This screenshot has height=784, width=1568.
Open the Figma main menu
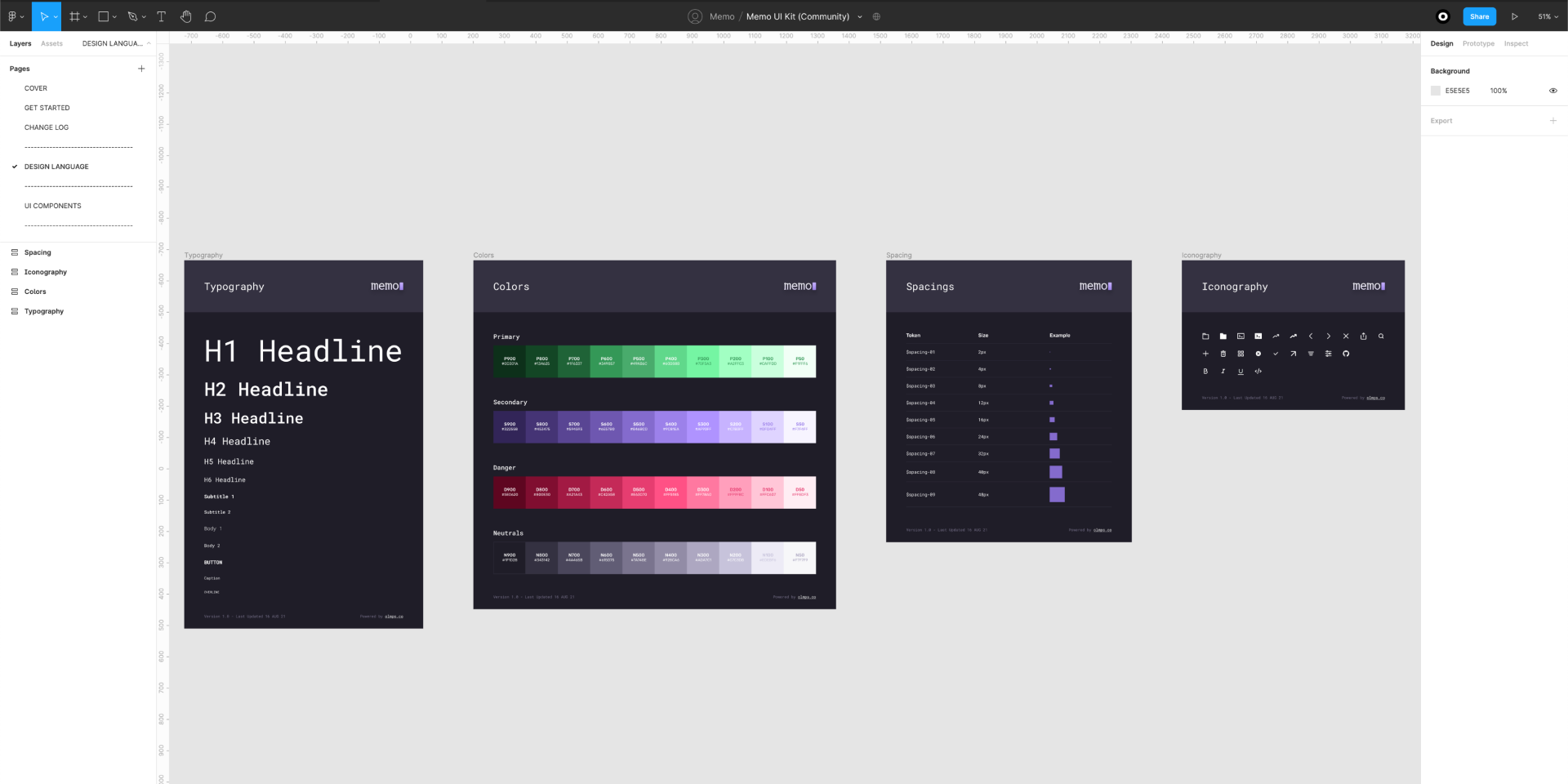pyautogui.click(x=13, y=16)
